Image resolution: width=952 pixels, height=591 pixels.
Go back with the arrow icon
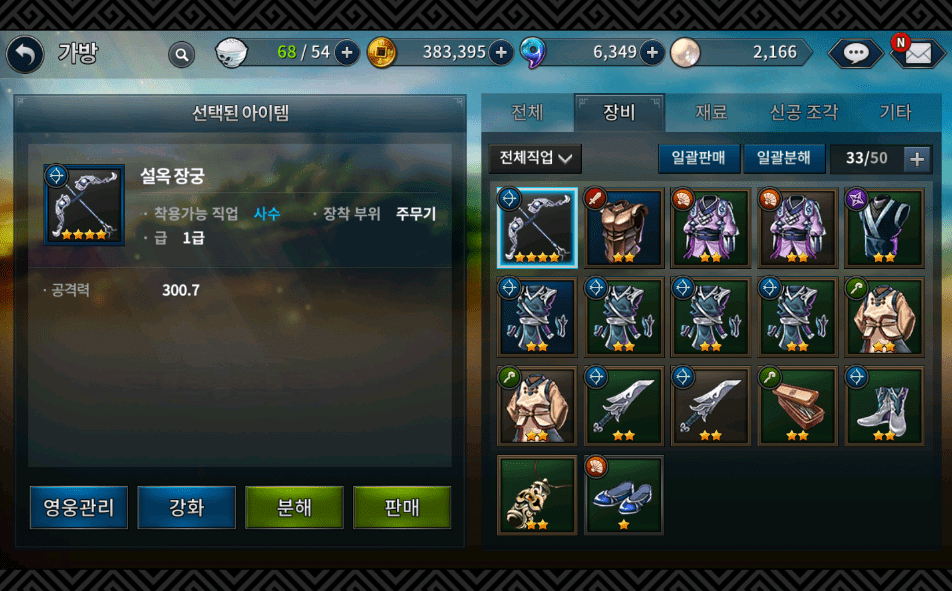coord(25,54)
